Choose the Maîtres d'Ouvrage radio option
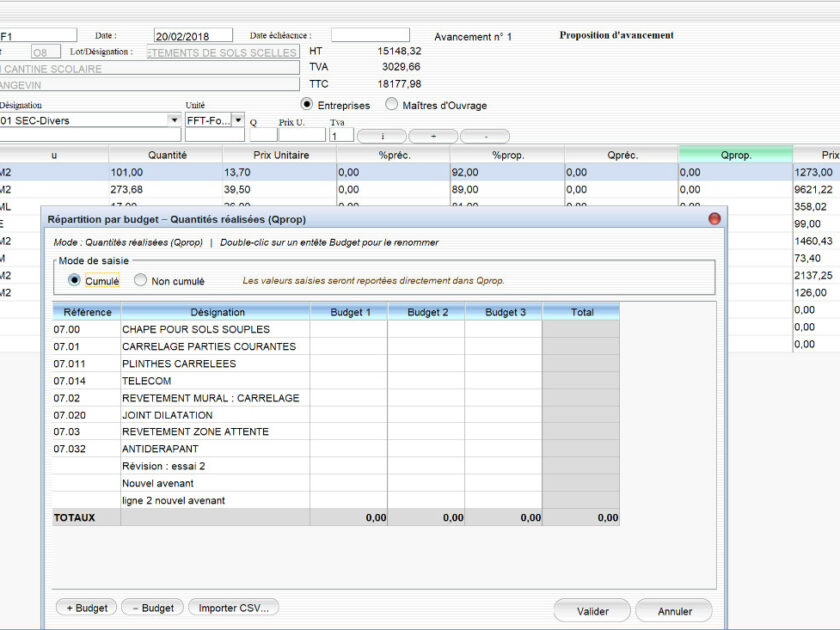 click(392, 104)
